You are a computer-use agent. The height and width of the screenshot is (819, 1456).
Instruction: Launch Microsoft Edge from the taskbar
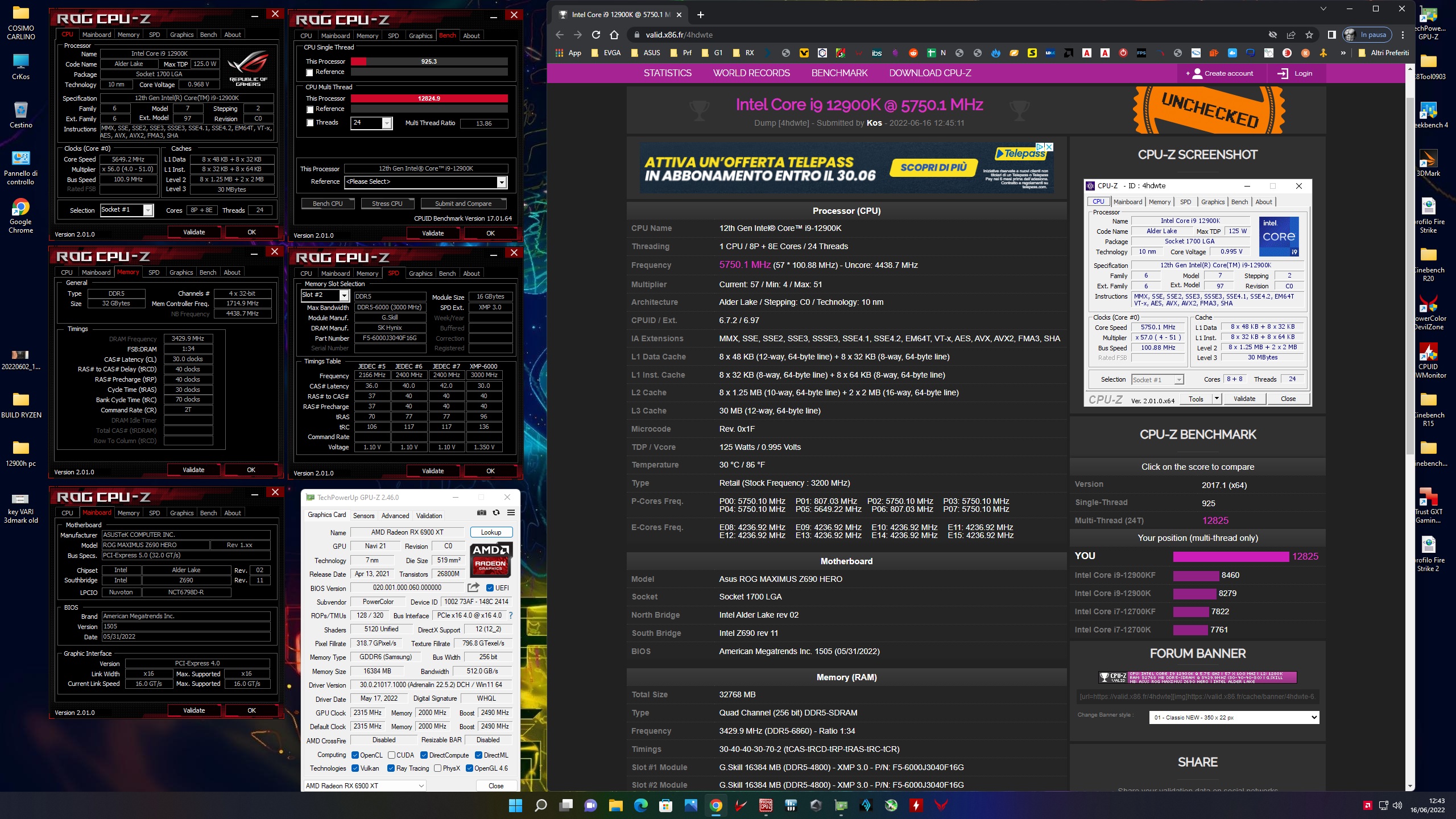point(641,805)
